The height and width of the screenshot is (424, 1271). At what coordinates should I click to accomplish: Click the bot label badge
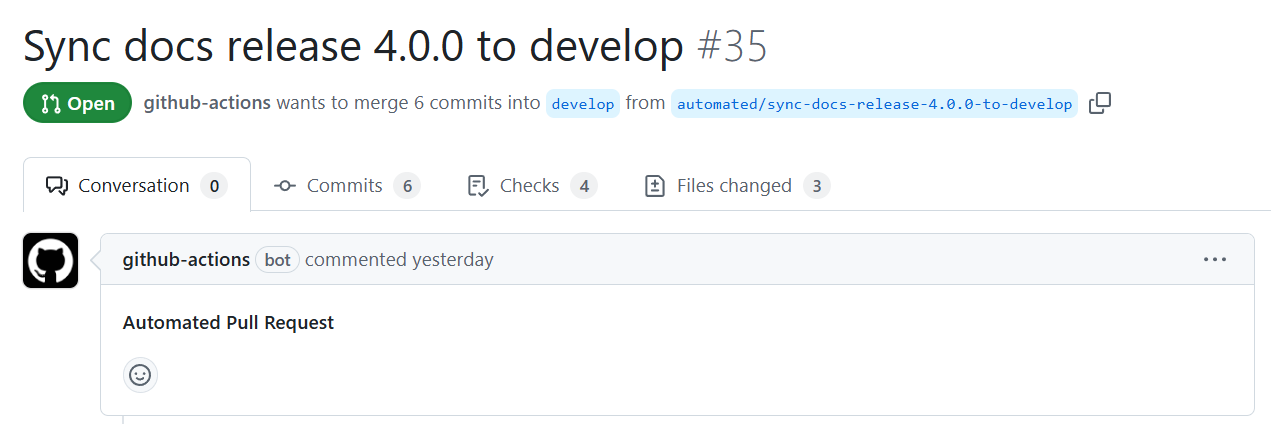278,260
